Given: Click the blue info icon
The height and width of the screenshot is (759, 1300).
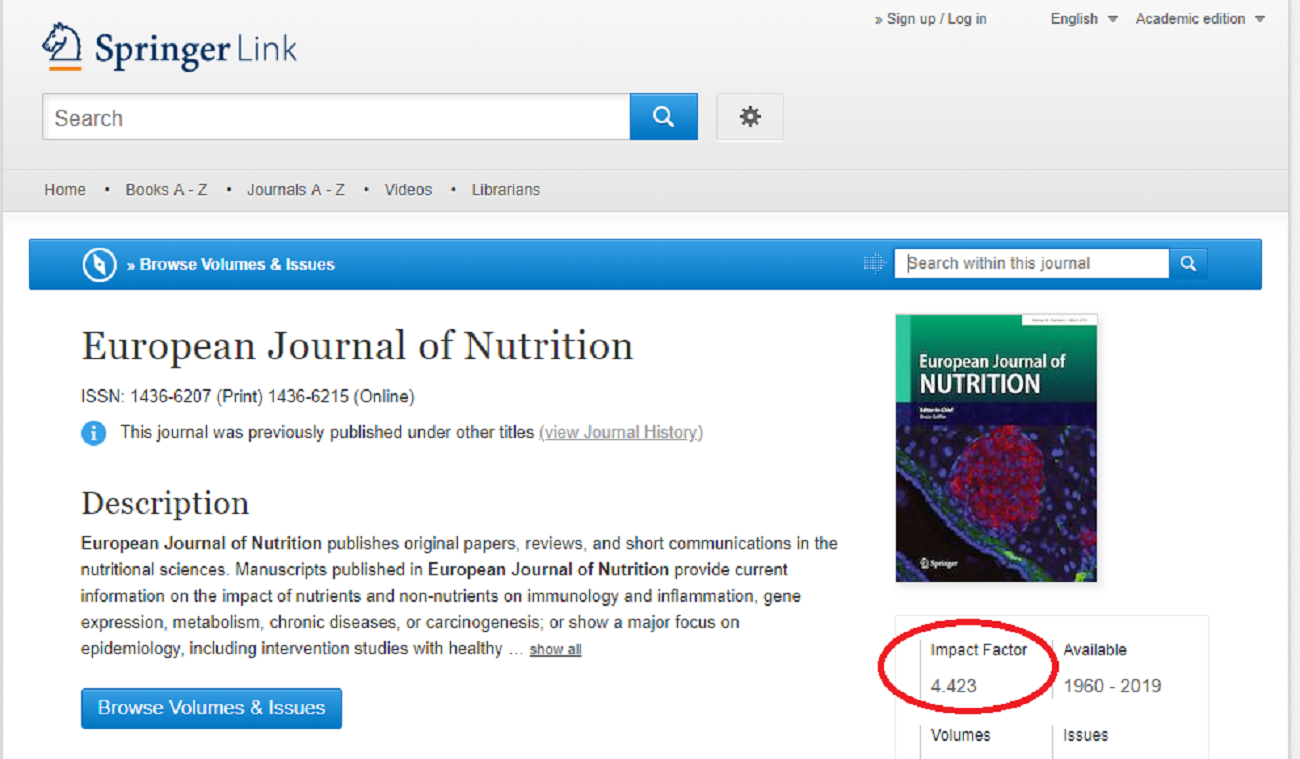Looking at the screenshot, I should point(93,433).
